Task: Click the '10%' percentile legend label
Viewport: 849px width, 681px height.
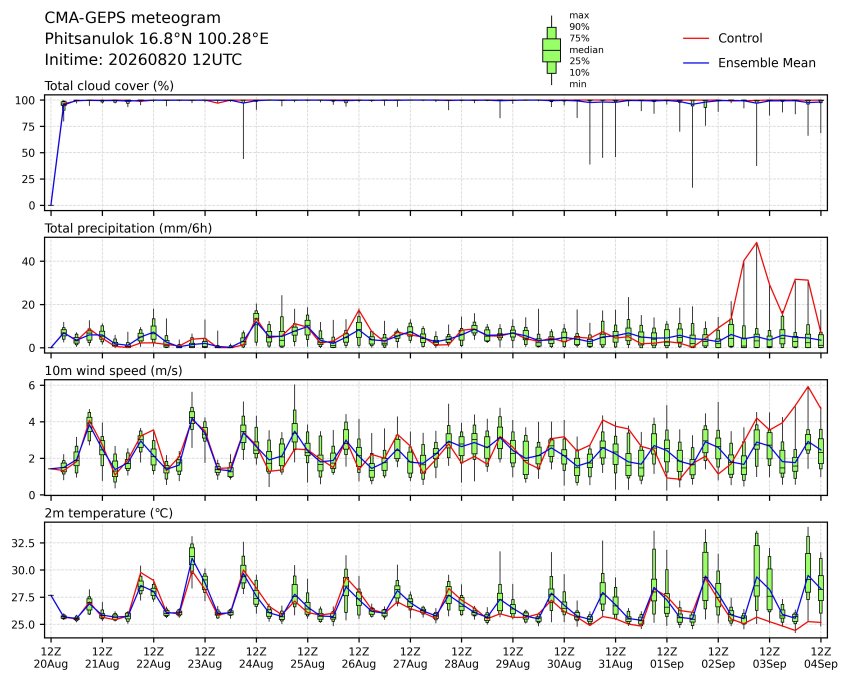Action: point(579,73)
